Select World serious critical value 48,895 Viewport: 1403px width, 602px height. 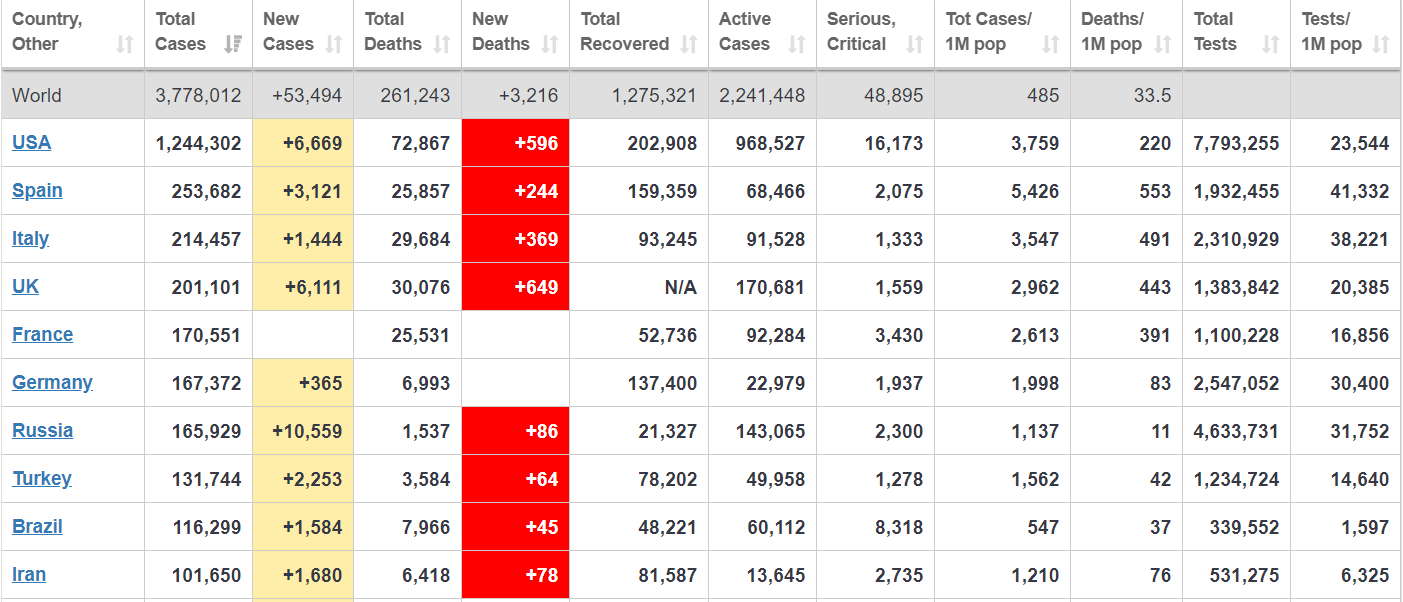click(894, 96)
